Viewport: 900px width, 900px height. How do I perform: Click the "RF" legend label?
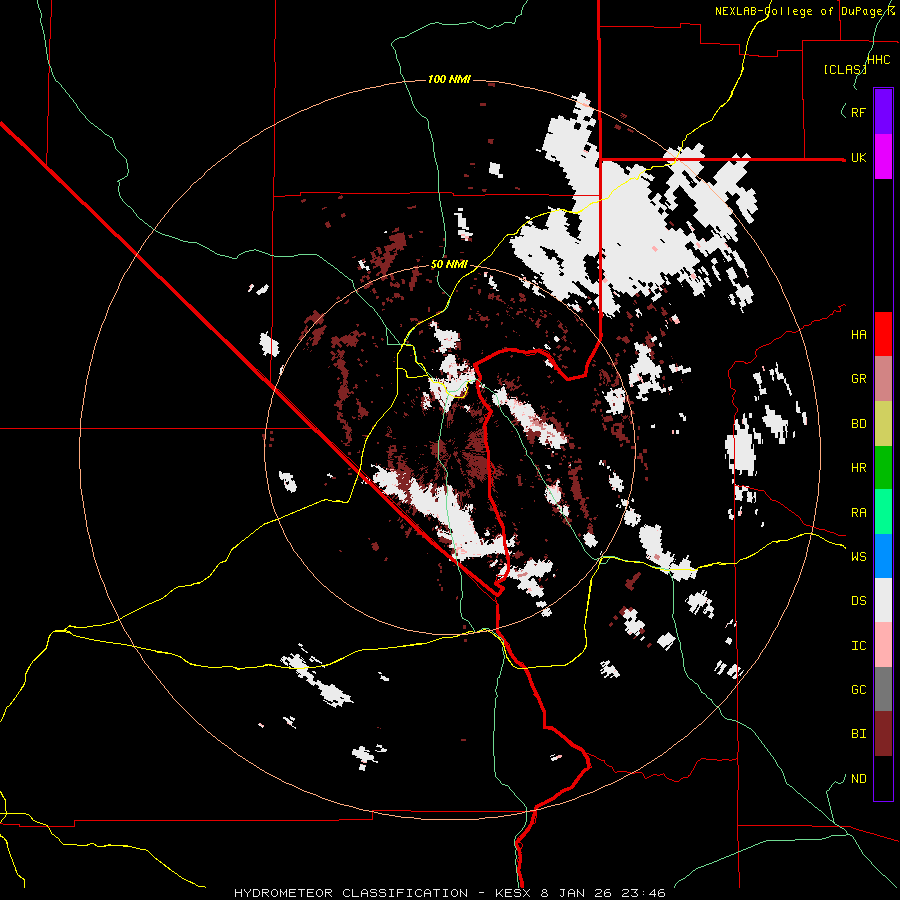coord(858,112)
